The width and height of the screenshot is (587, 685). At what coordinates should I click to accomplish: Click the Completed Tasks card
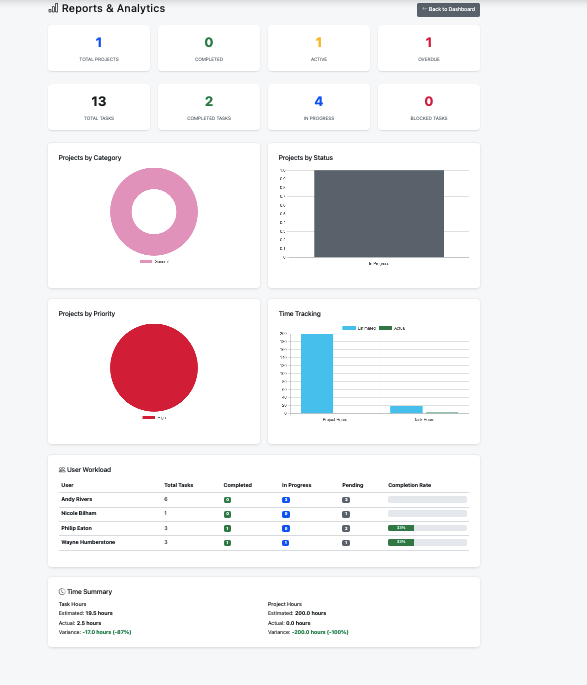click(209, 107)
